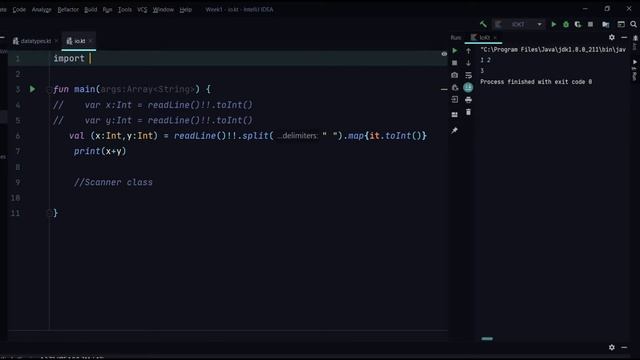Open Project Structure from toolbar
This screenshot has width=640, height=360.
click(606, 24)
